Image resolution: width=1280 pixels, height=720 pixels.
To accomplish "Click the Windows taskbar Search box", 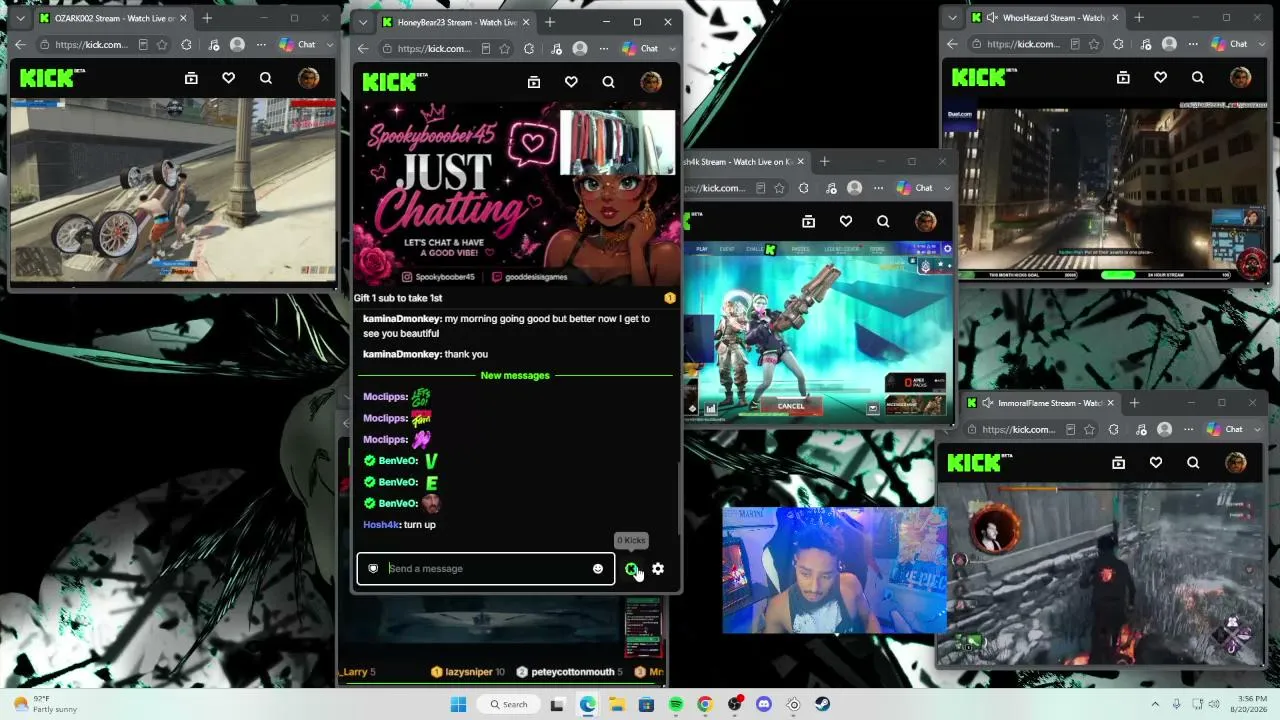I will point(509,704).
